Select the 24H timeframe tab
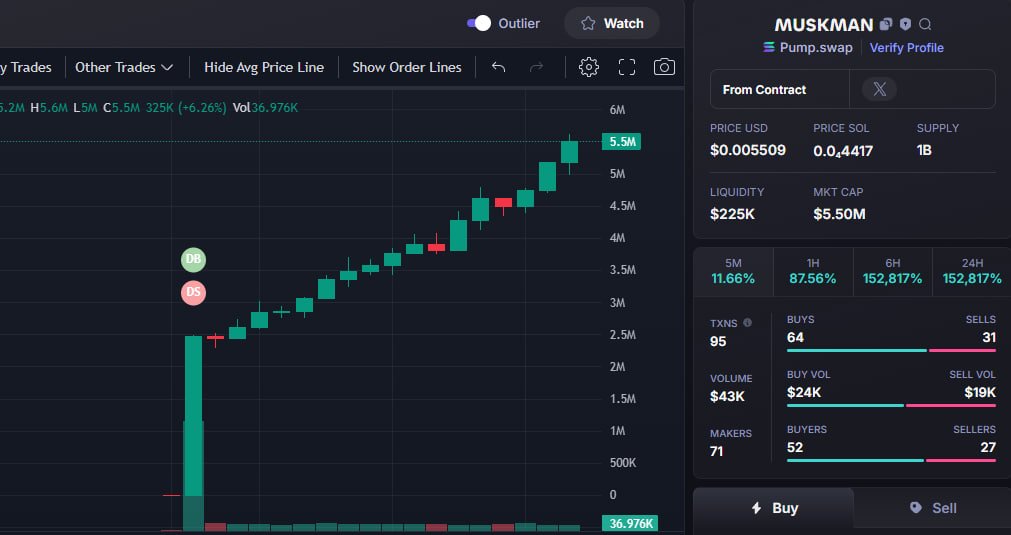 tap(972, 271)
